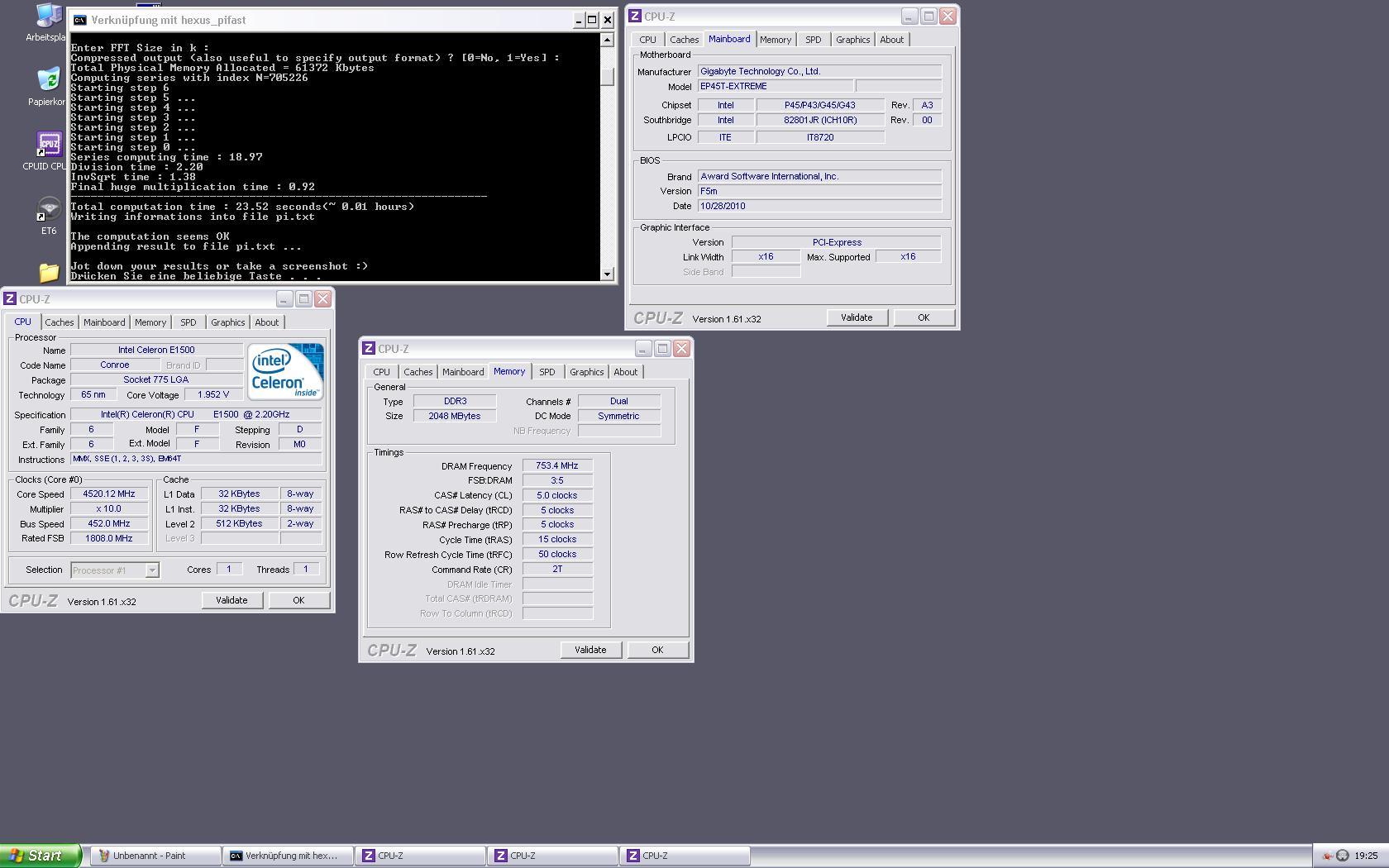Open Memory tab in Mainboard window
Viewport: 1389px width, 868px height.
coord(776,40)
